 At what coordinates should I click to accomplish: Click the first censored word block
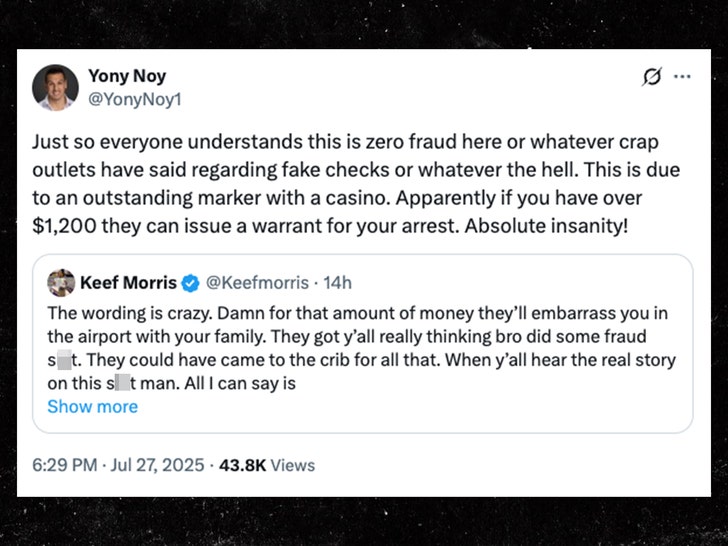(66, 360)
